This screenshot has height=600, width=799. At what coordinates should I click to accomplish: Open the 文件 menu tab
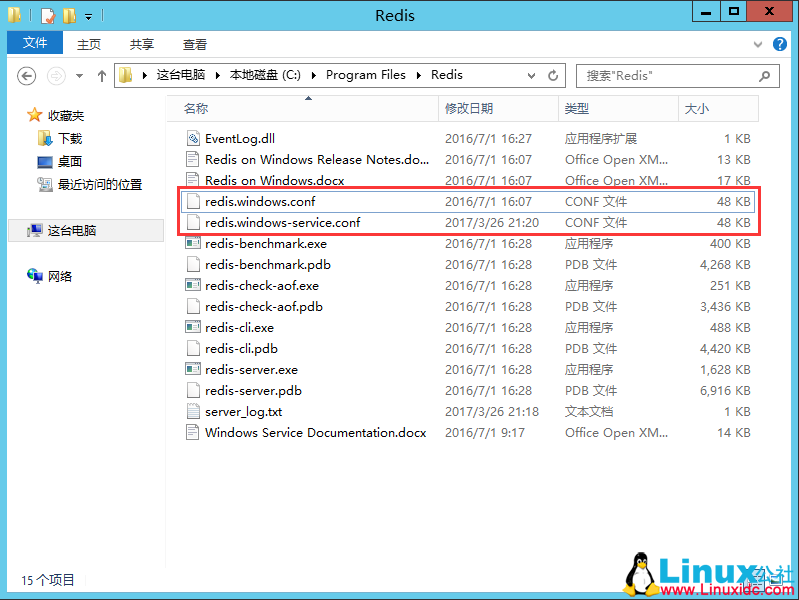(x=35, y=44)
